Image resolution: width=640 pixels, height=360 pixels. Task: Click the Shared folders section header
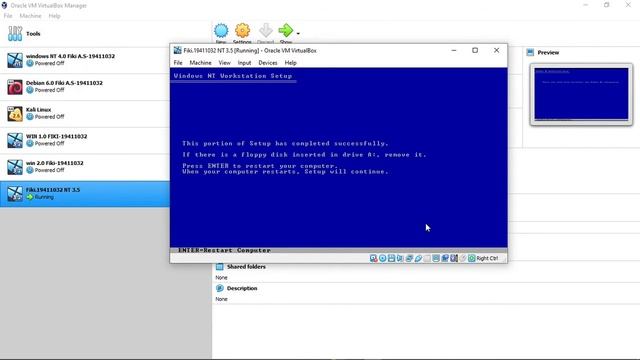point(246,267)
